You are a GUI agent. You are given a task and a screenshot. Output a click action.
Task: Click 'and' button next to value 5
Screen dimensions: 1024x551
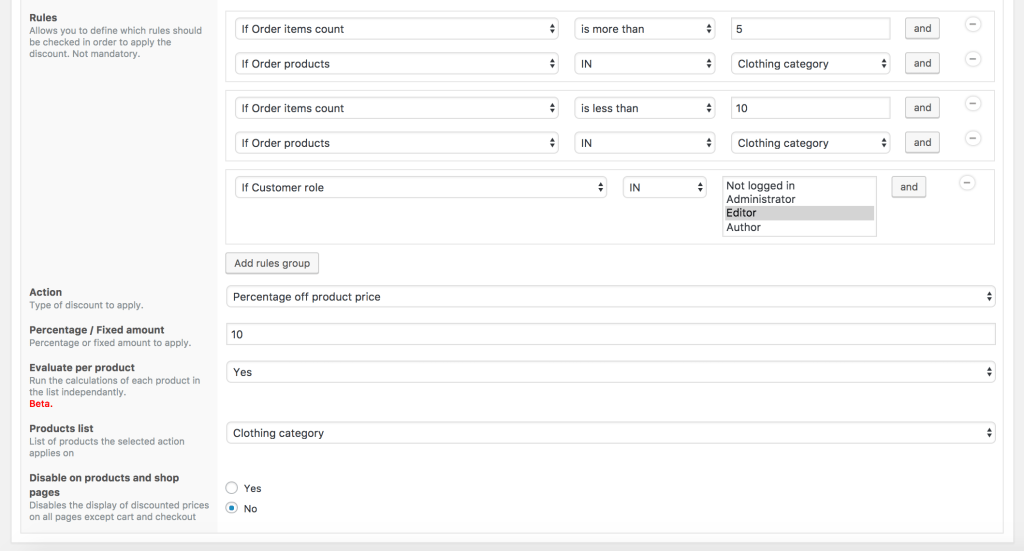point(922,29)
